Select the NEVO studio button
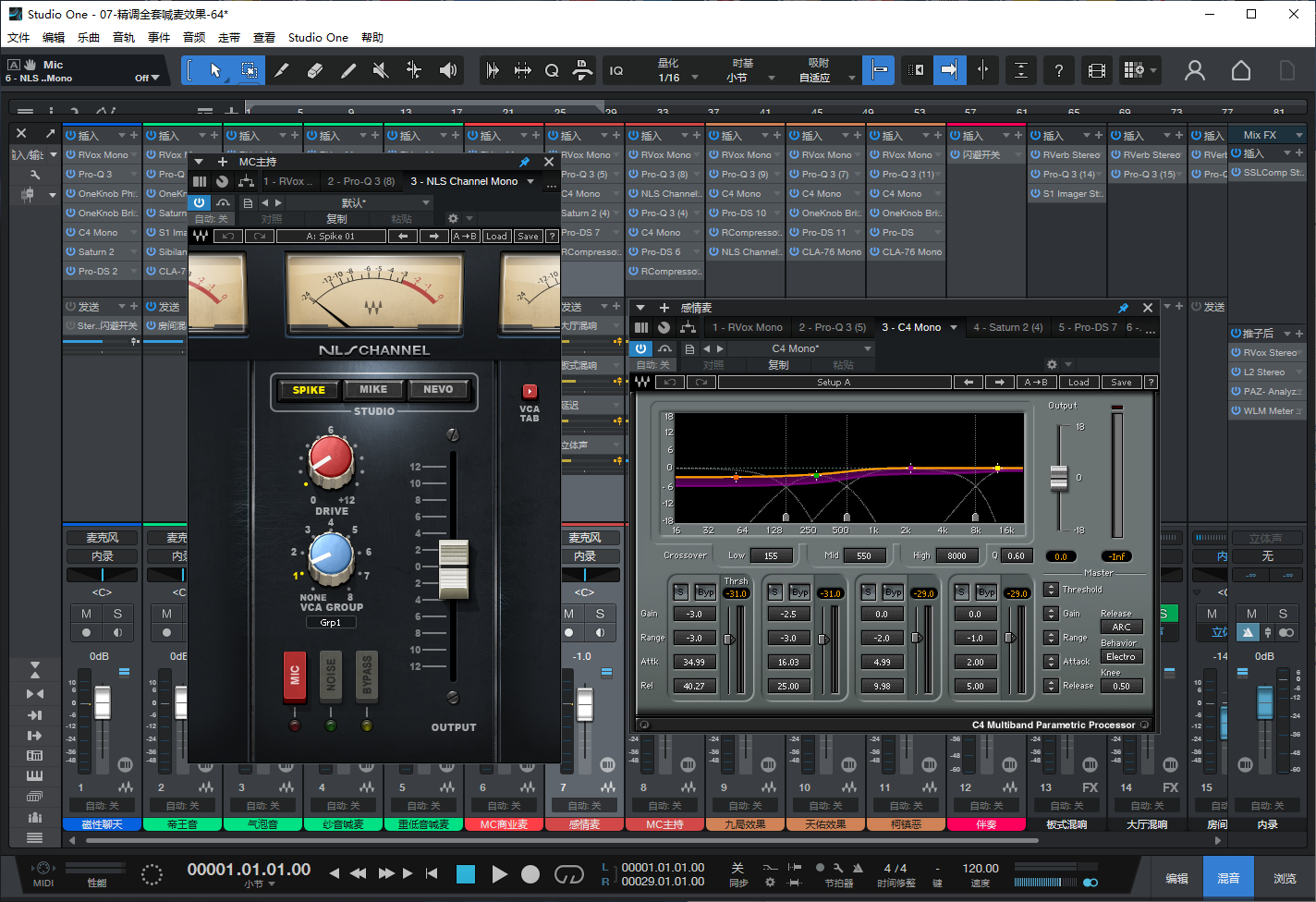 (438, 390)
